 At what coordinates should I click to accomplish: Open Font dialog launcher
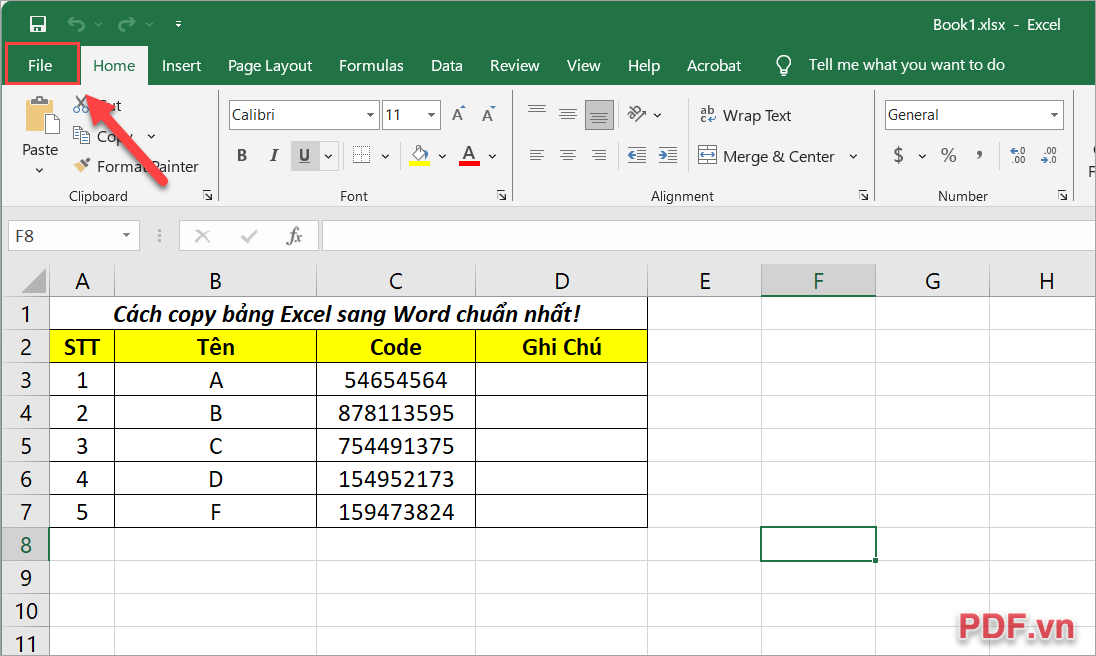coord(501,196)
